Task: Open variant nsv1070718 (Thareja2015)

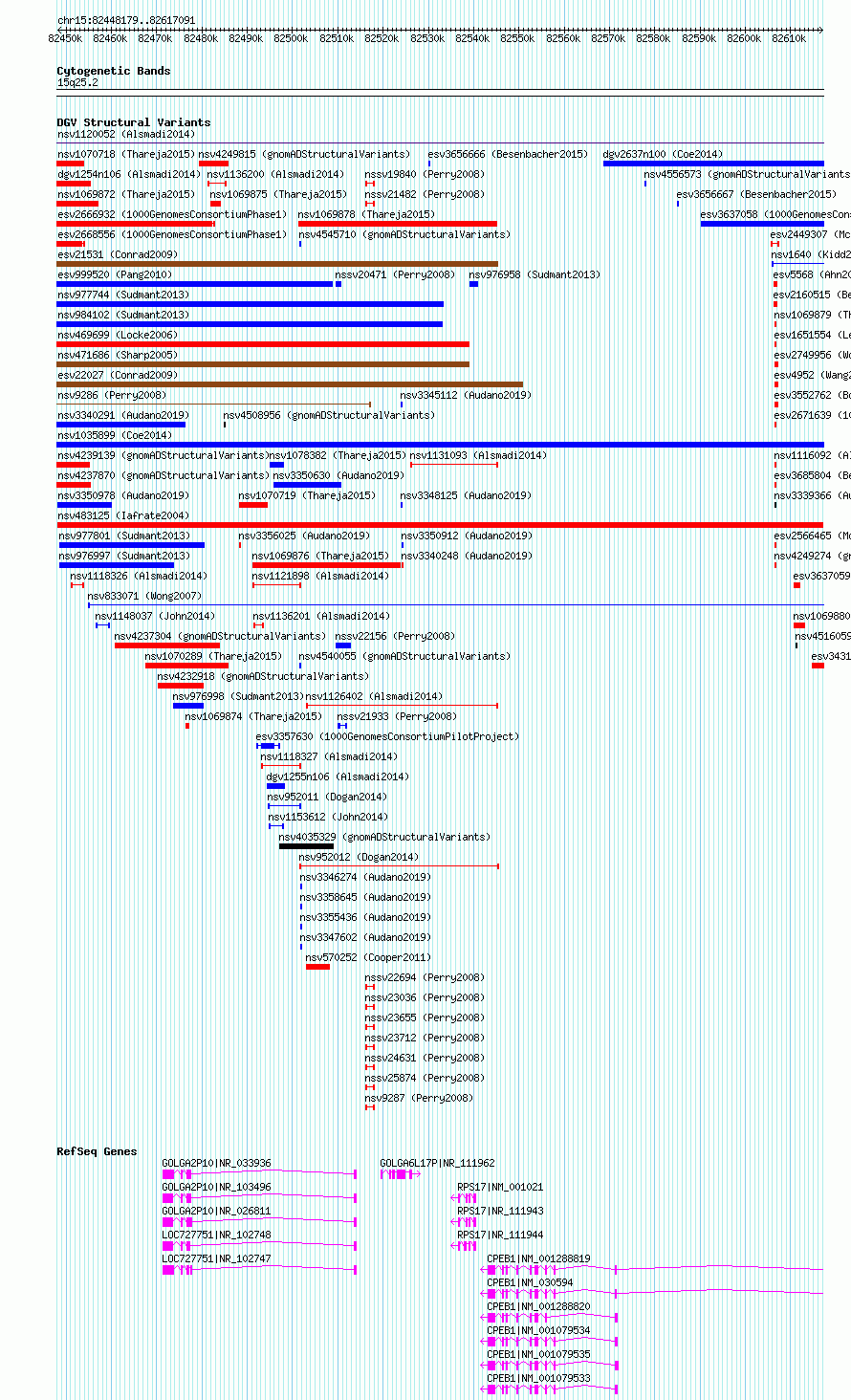Action: click(126, 154)
